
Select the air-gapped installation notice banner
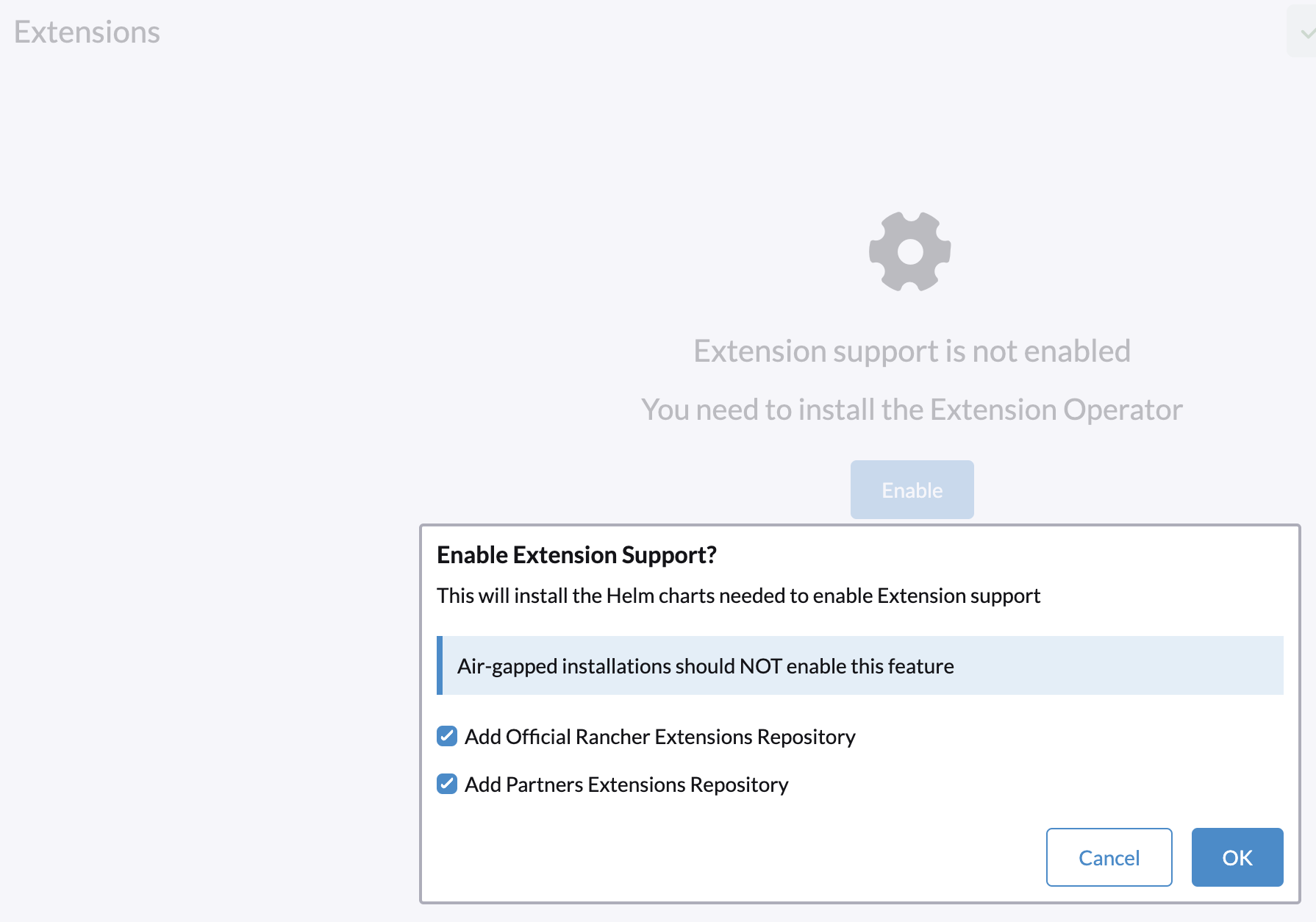point(859,665)
